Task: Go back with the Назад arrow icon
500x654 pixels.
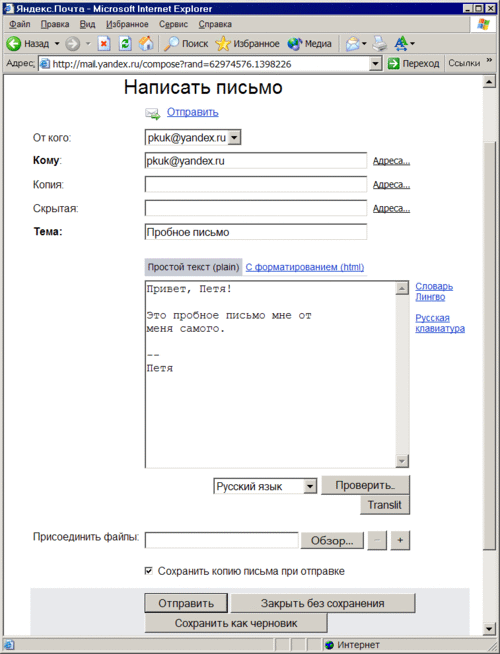Action: pos(13,43)
